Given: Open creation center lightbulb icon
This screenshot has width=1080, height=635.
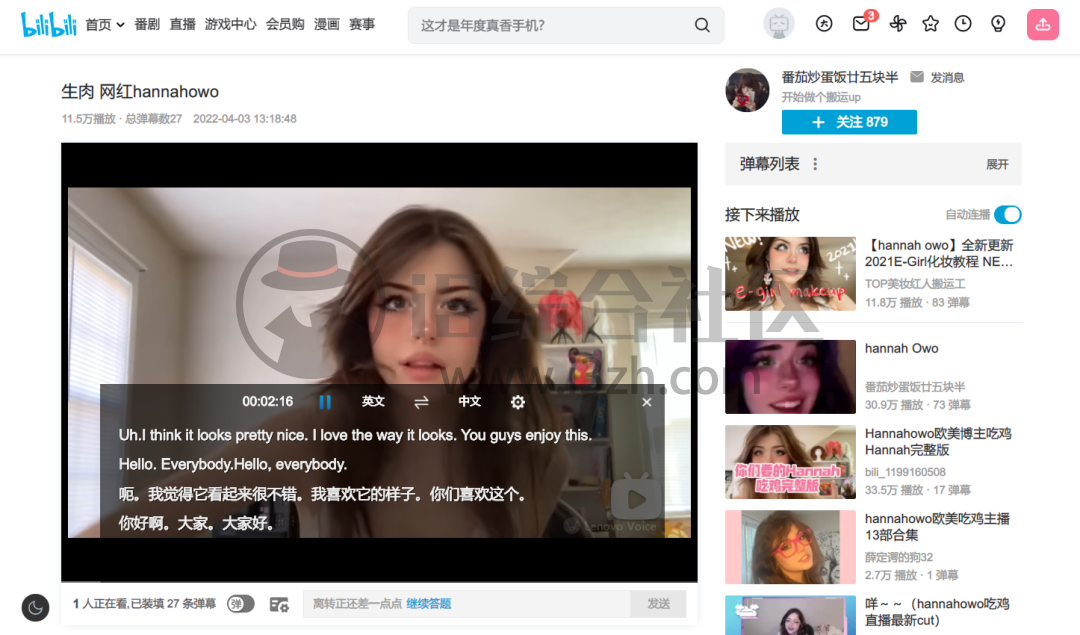Looking at the screenshot, I should 998,24.
